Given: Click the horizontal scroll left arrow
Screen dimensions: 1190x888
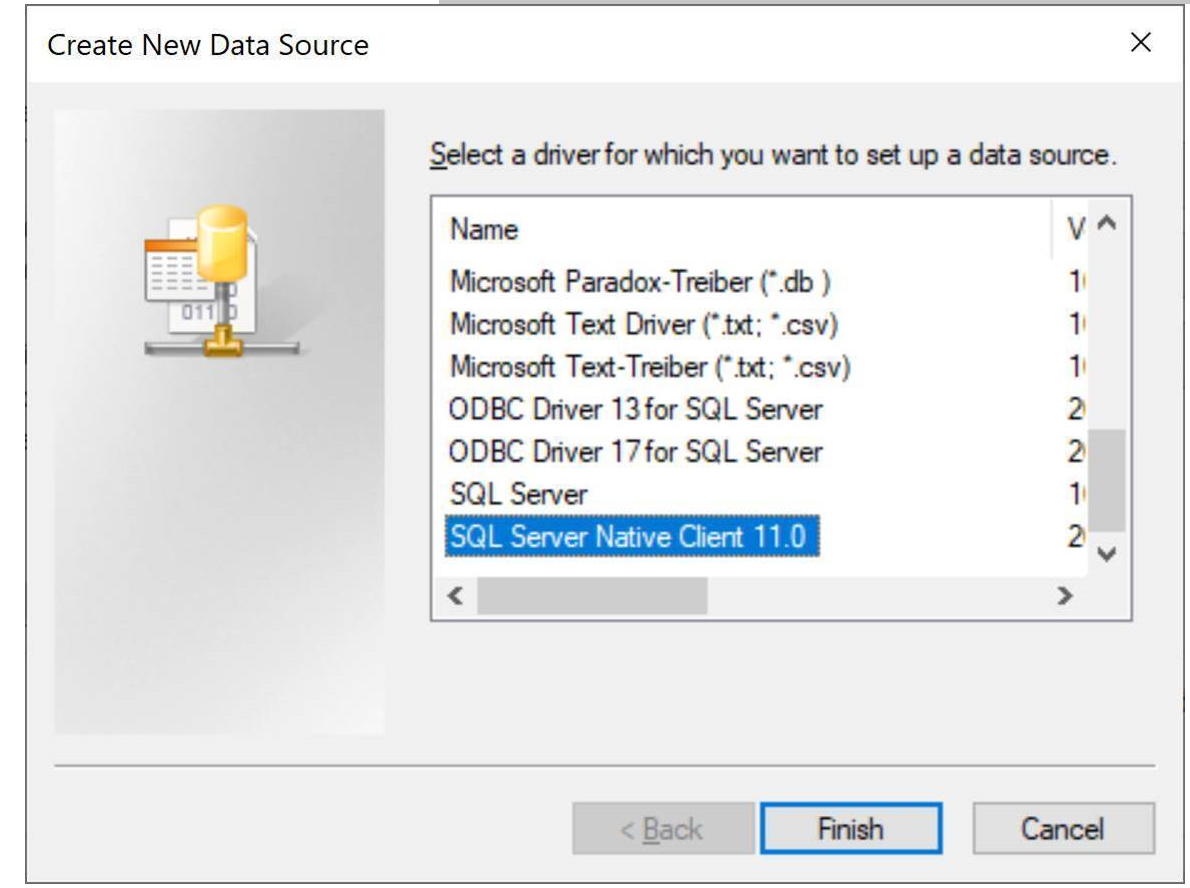Looking at the screenshot, I should pyautogui.click(x=455, y=596).
